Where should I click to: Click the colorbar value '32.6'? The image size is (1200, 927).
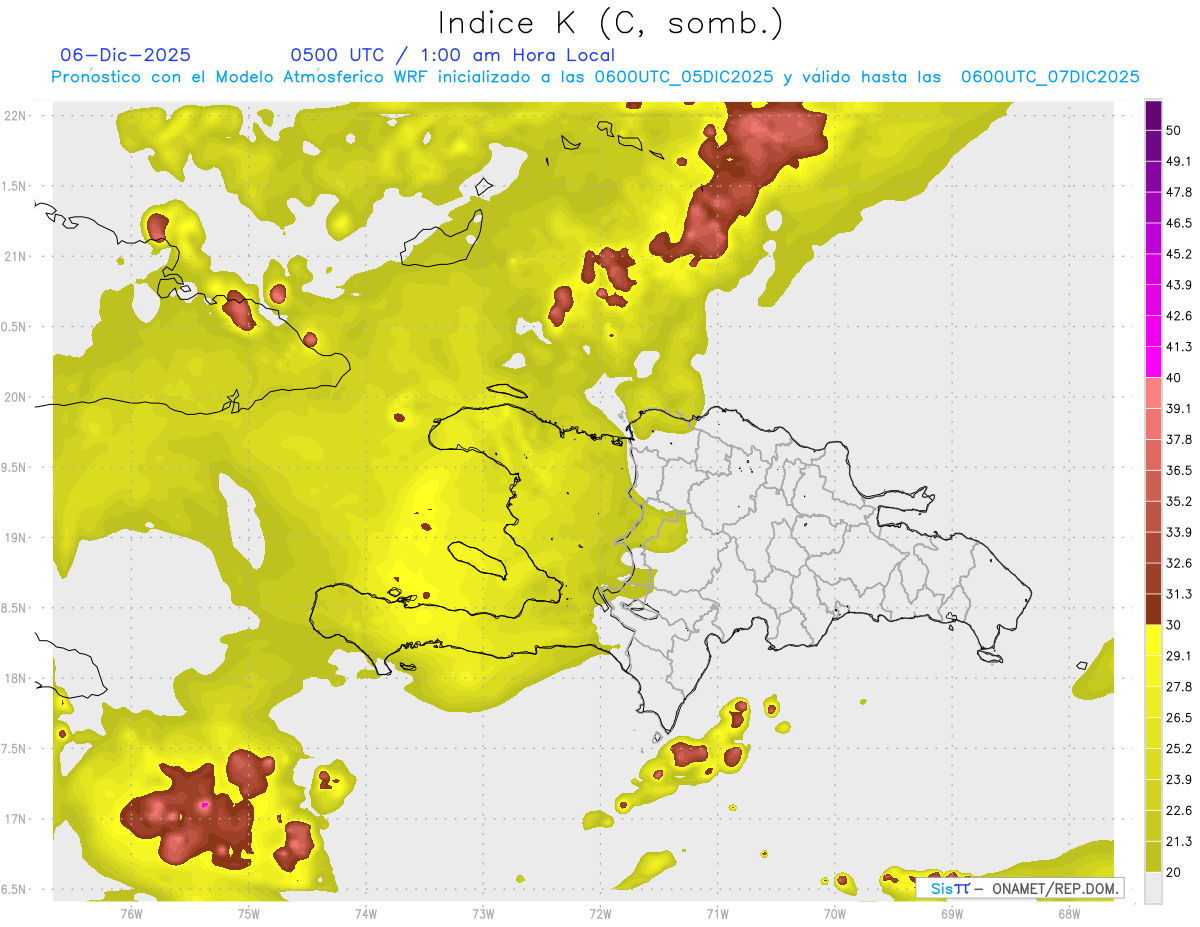pos(1178,563)
